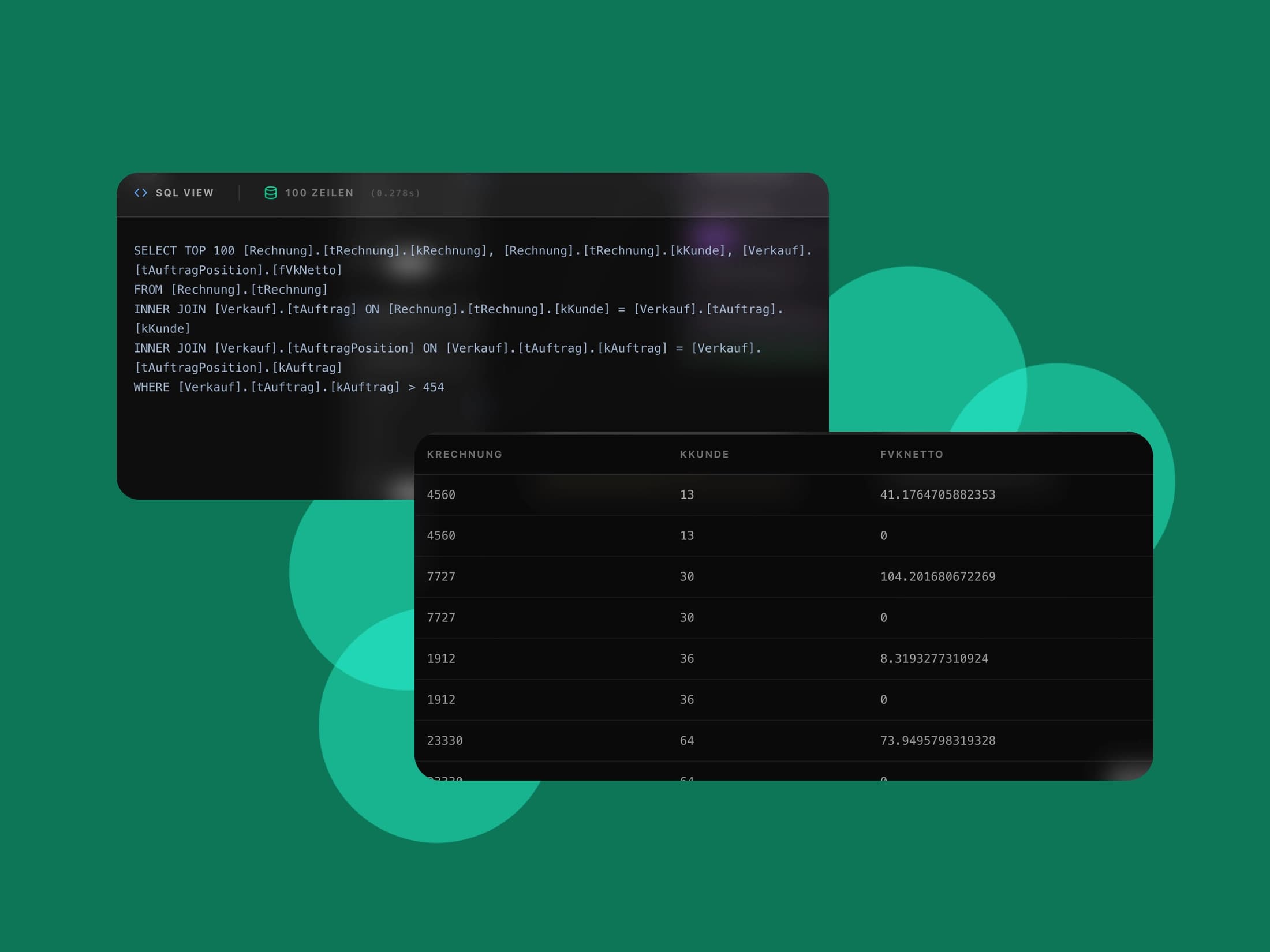Click the value 454 in the WHERE clause

(x=434, y=387)
